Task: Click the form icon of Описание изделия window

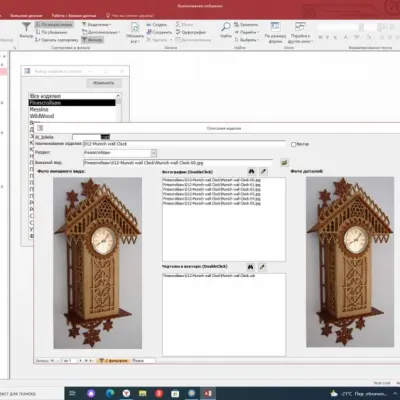Action: coord(40,128)
